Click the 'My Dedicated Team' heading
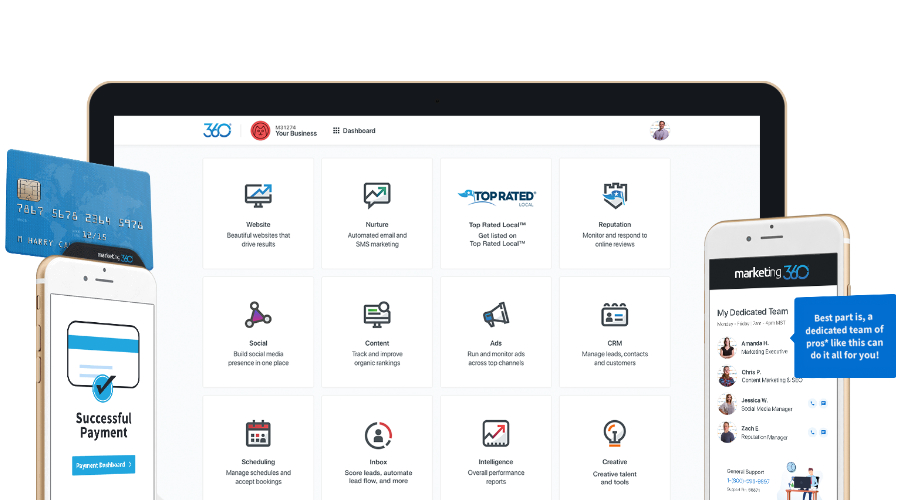This screenshot has height=500, width=900. pyautogui.click(x=752, y=312)
